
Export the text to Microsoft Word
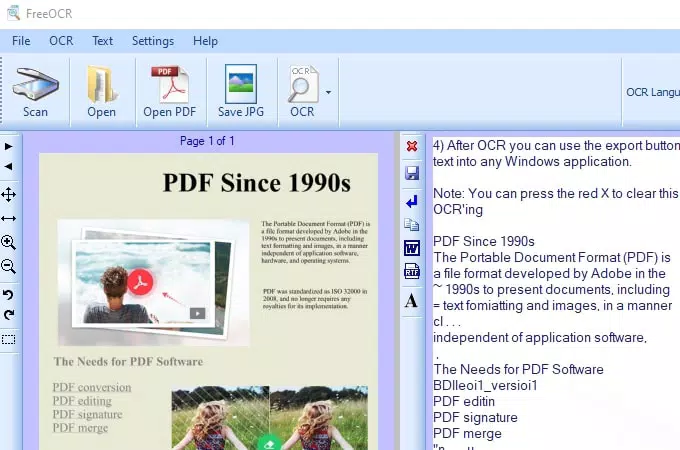coord(412,248)
